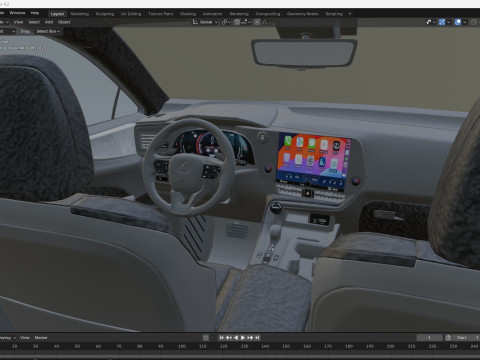Open the viewport View menu
The height and width of the screenshot is (360, 480).
18,22
